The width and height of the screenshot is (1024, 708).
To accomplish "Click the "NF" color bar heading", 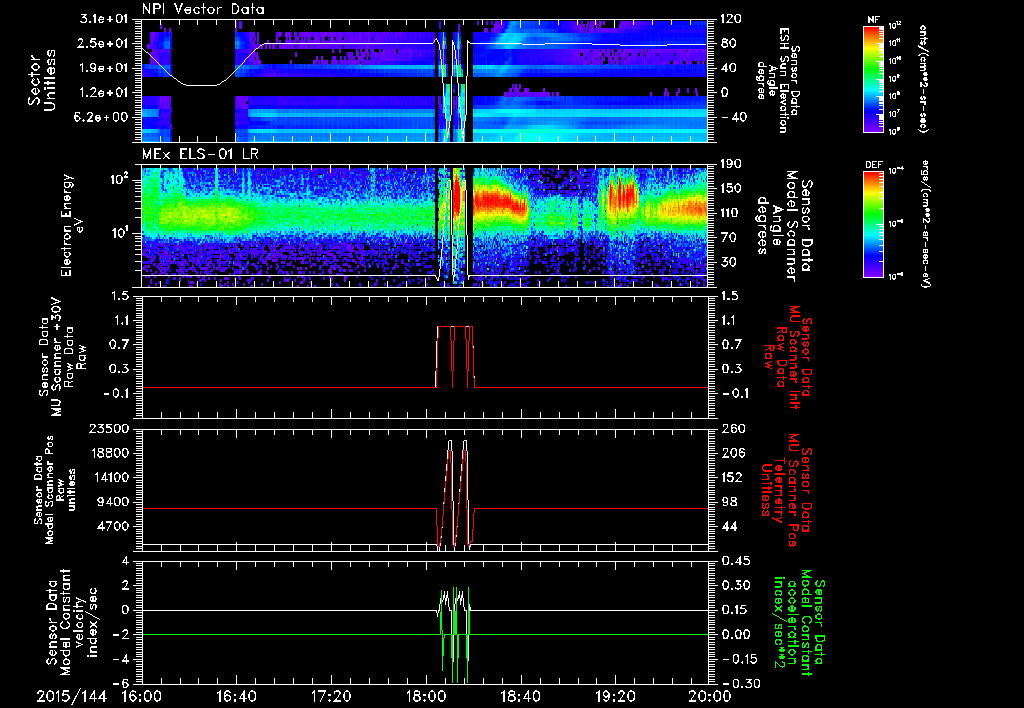I will coord(873,20).
